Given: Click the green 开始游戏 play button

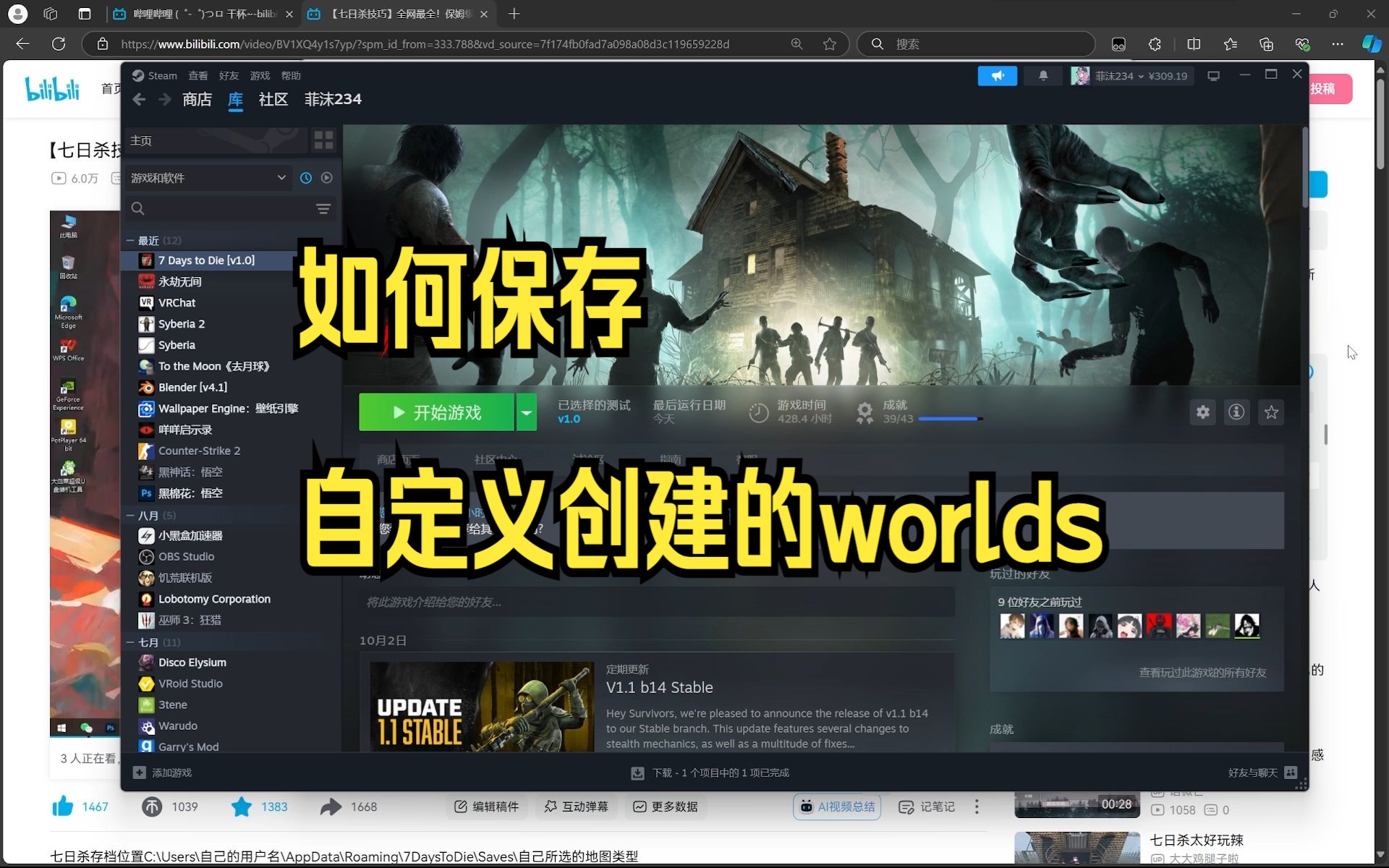Looking at the screenshot, I should 436,412.
